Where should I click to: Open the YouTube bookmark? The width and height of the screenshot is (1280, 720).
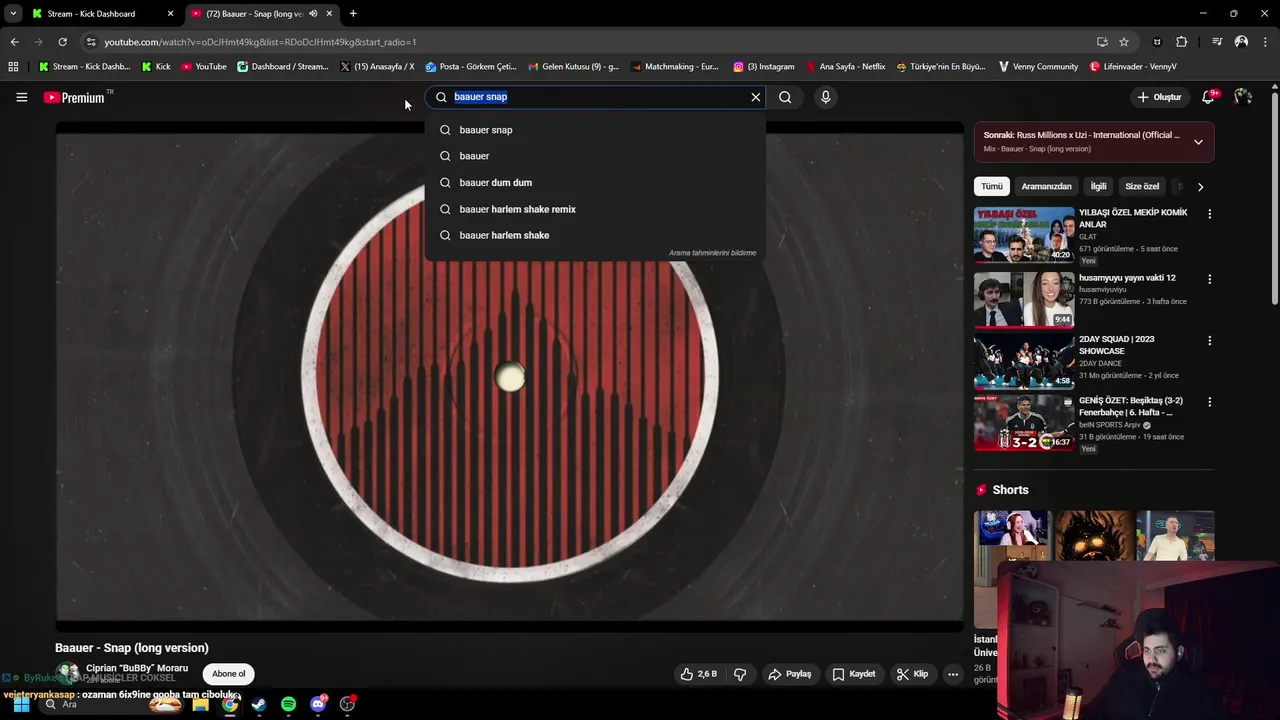click(x=204, y=67)
